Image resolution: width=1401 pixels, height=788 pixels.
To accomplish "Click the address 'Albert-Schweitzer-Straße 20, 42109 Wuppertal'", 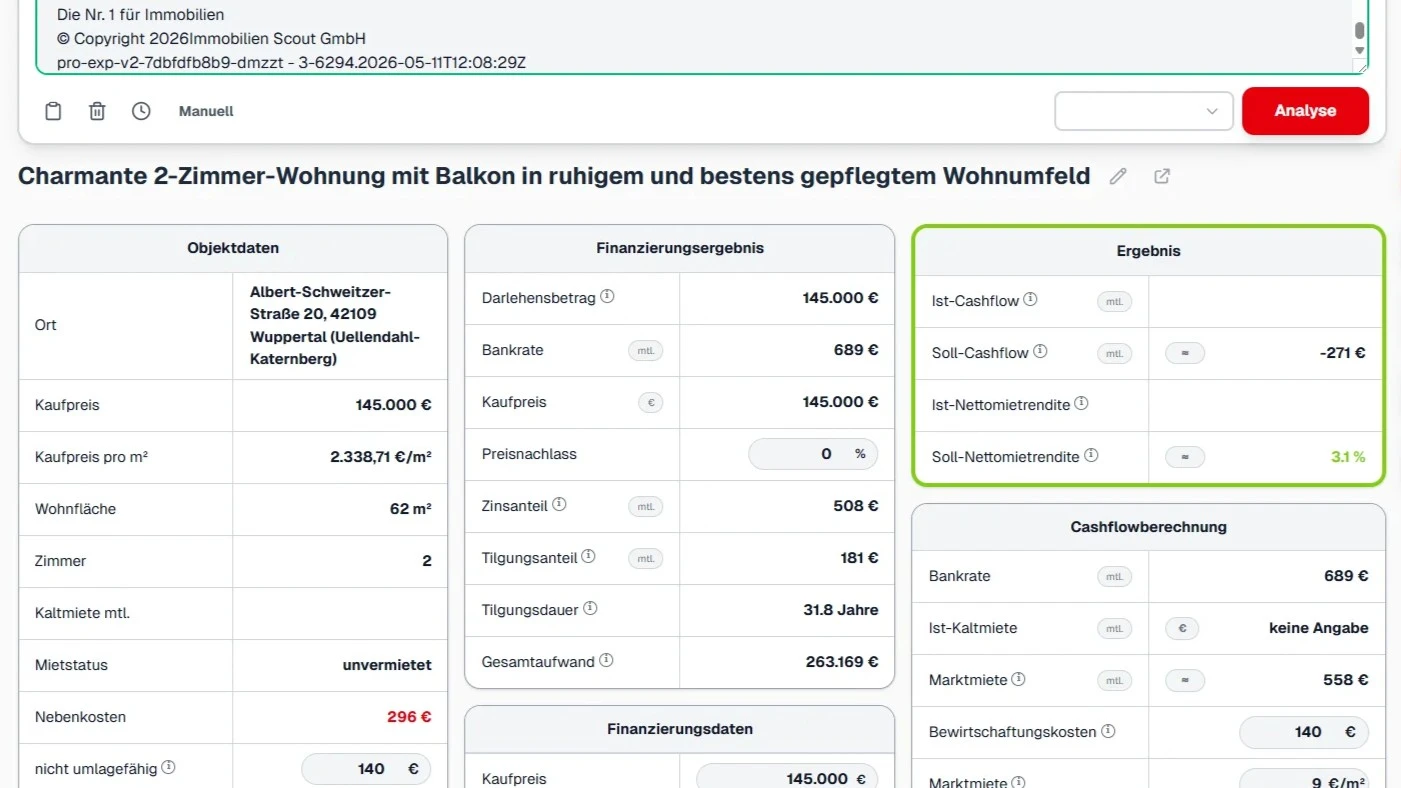I will click(335, 325).
